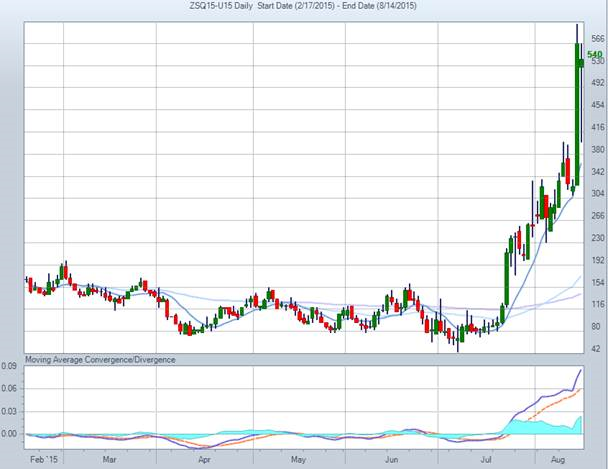Select the May date axis label
Image resolution: width=608 pixels, height=469 pixels.
point(297,459)
